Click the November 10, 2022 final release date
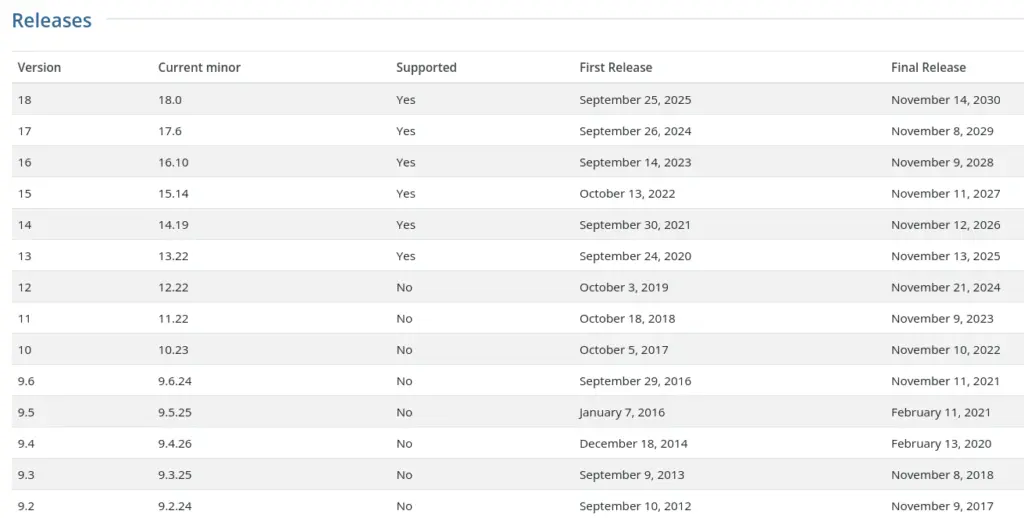 point(945,350)
